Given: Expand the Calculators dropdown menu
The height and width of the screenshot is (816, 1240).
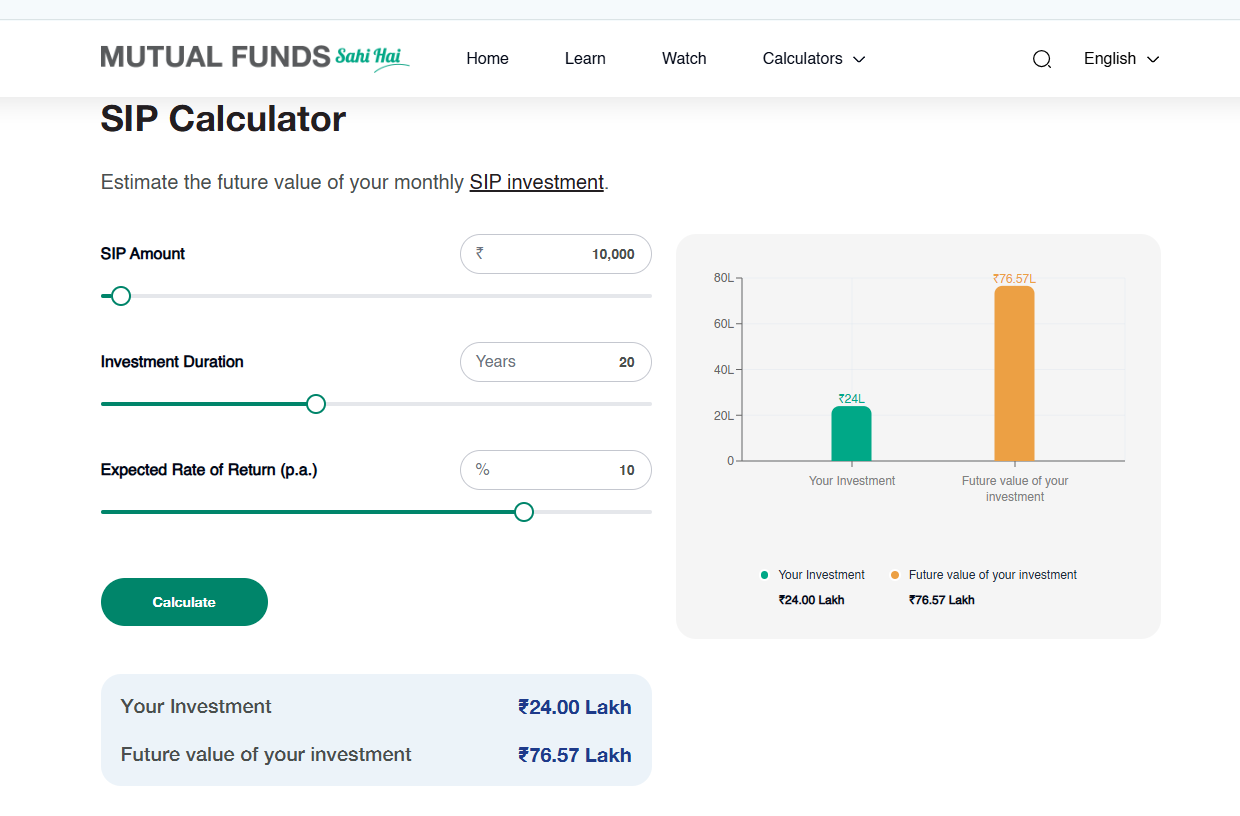Looking at the screenshot, I should 802,59.
